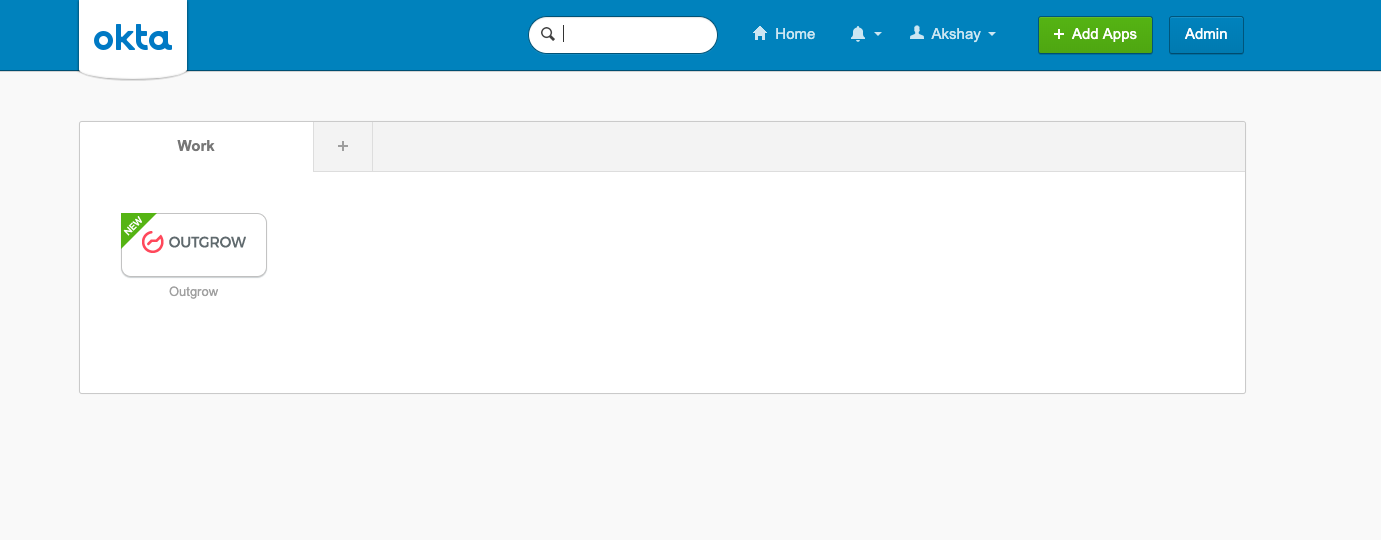
Task: Click the Home house icon
Action: (760, 33)
